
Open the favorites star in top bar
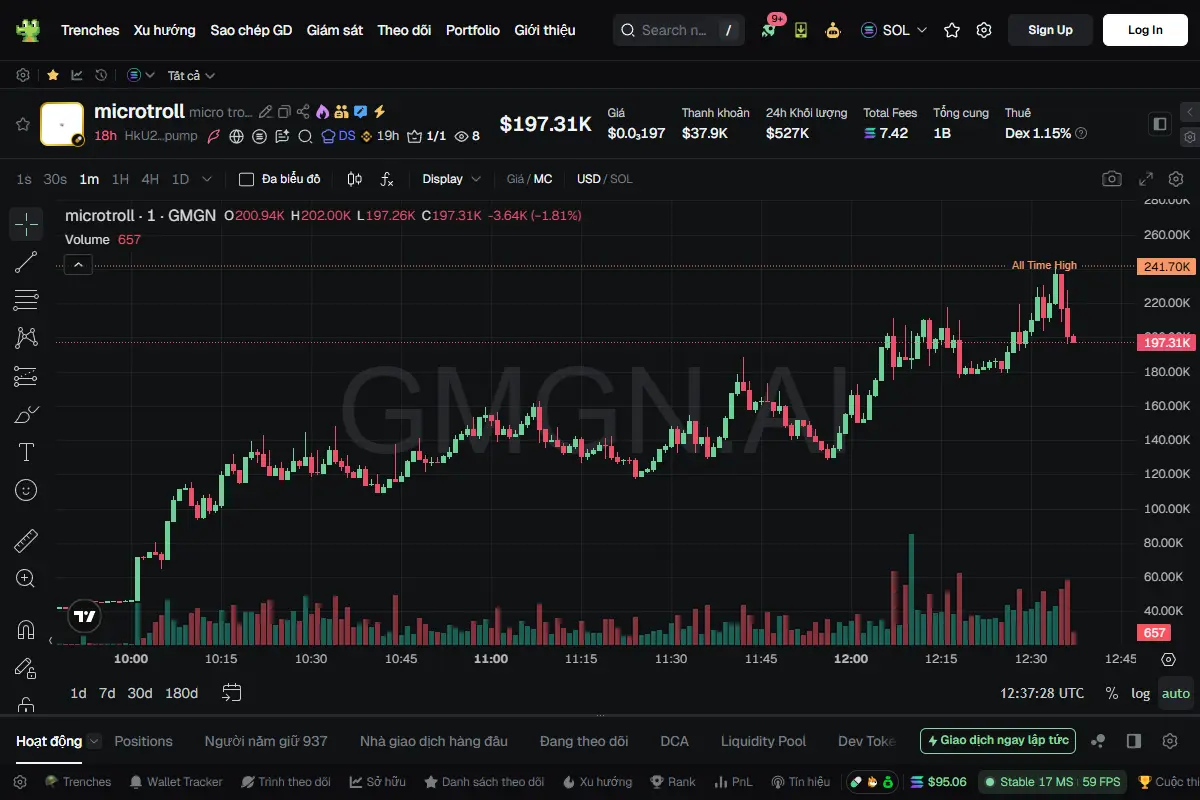[x=952, y=30]
